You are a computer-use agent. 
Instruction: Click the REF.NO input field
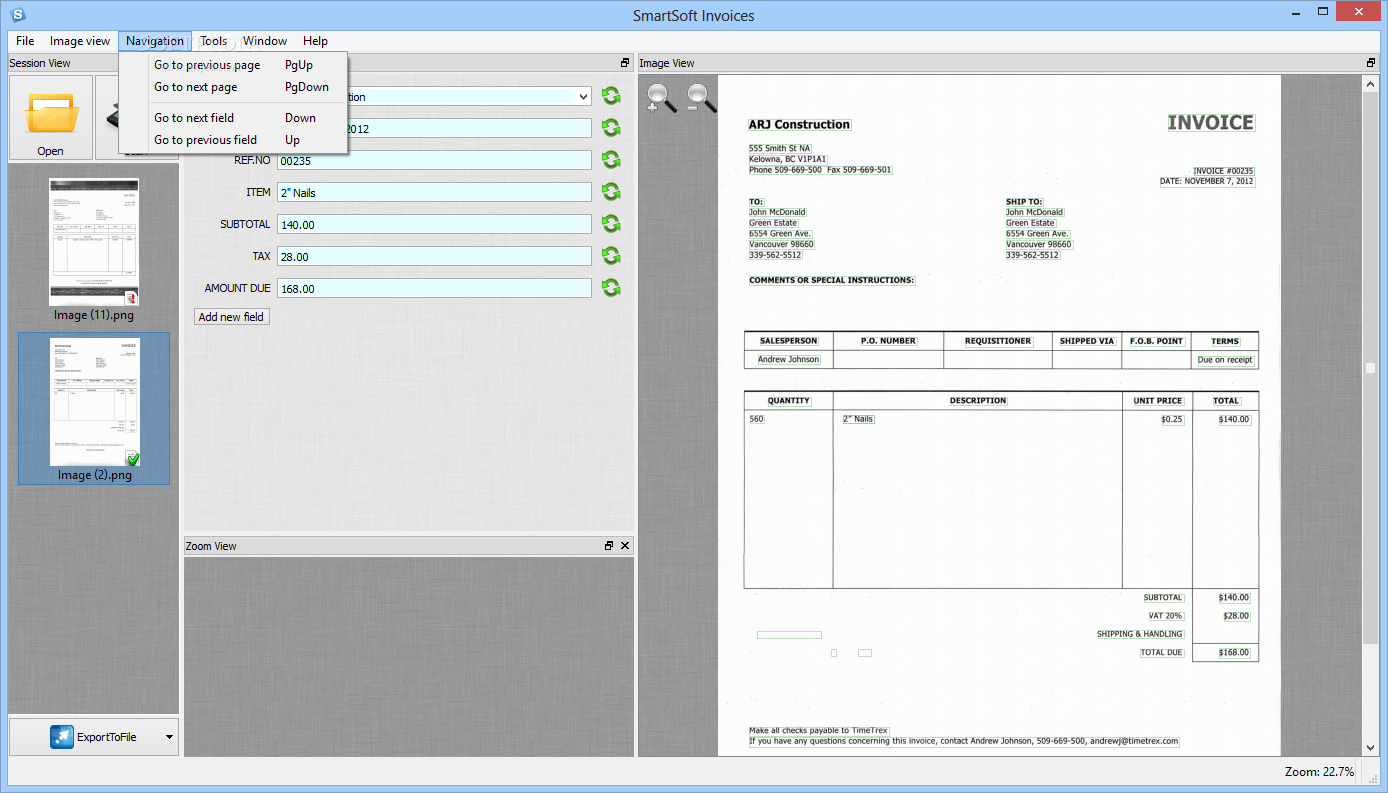[x=434, y=160]
